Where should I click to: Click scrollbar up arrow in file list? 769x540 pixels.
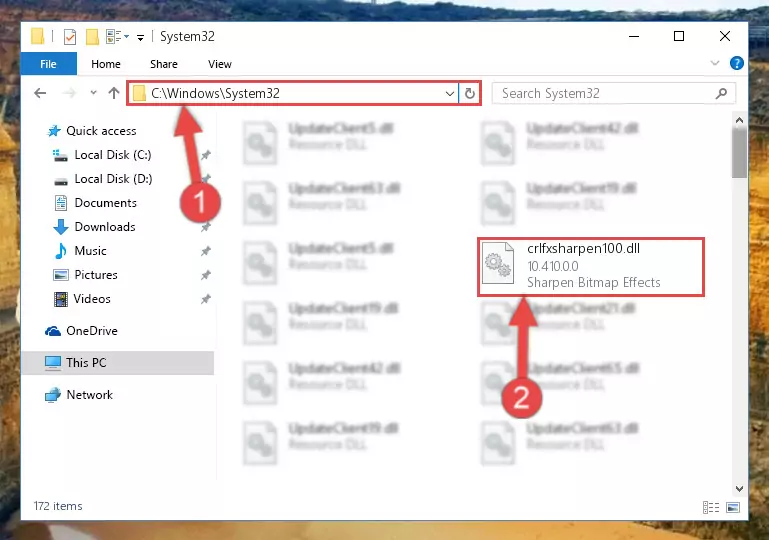click(x=739, y=120)
